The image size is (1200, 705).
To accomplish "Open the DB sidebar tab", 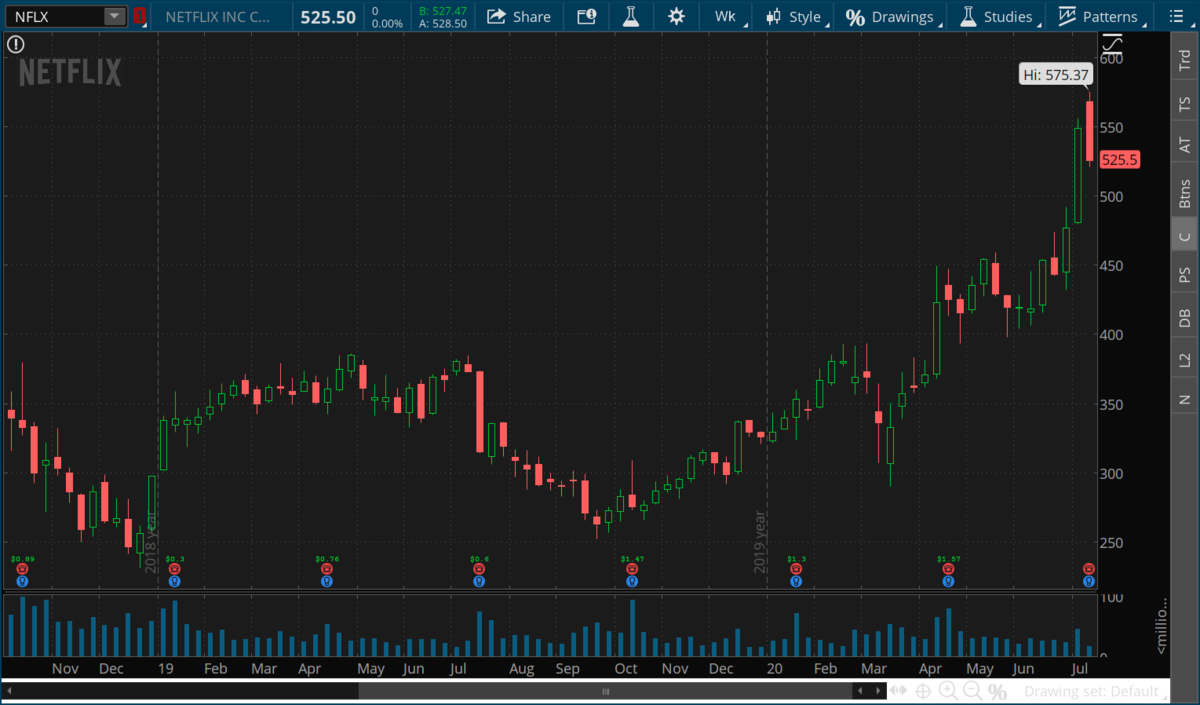I will coord(1185,318).
